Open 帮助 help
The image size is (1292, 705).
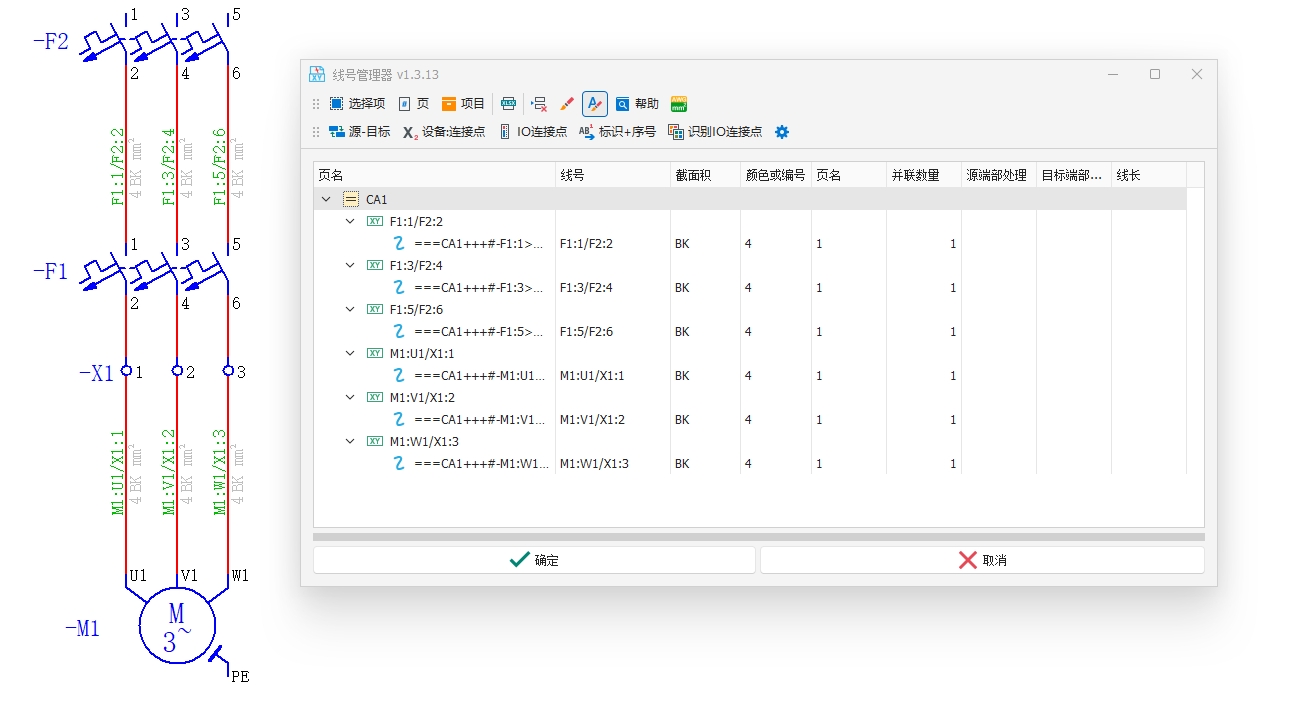pos(637,104)
